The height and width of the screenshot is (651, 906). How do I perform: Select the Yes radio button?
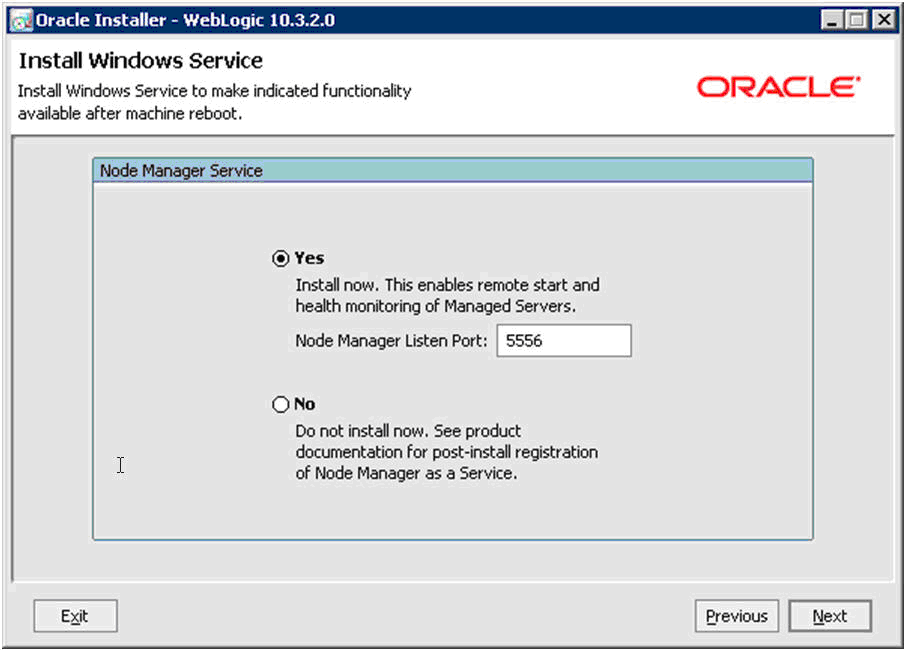pyautogui.click(x=281, y=258)
